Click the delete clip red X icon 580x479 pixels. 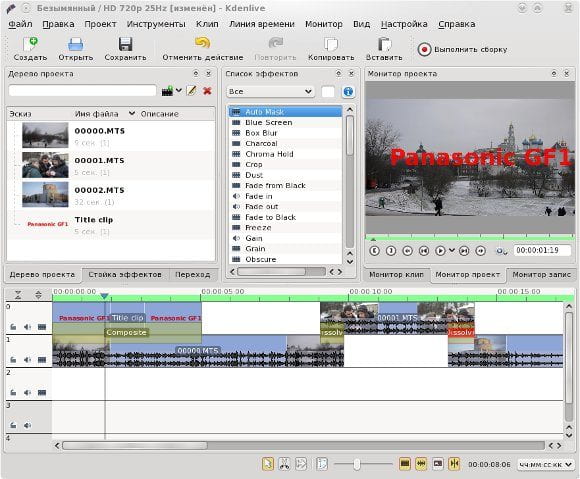(207, 91)
